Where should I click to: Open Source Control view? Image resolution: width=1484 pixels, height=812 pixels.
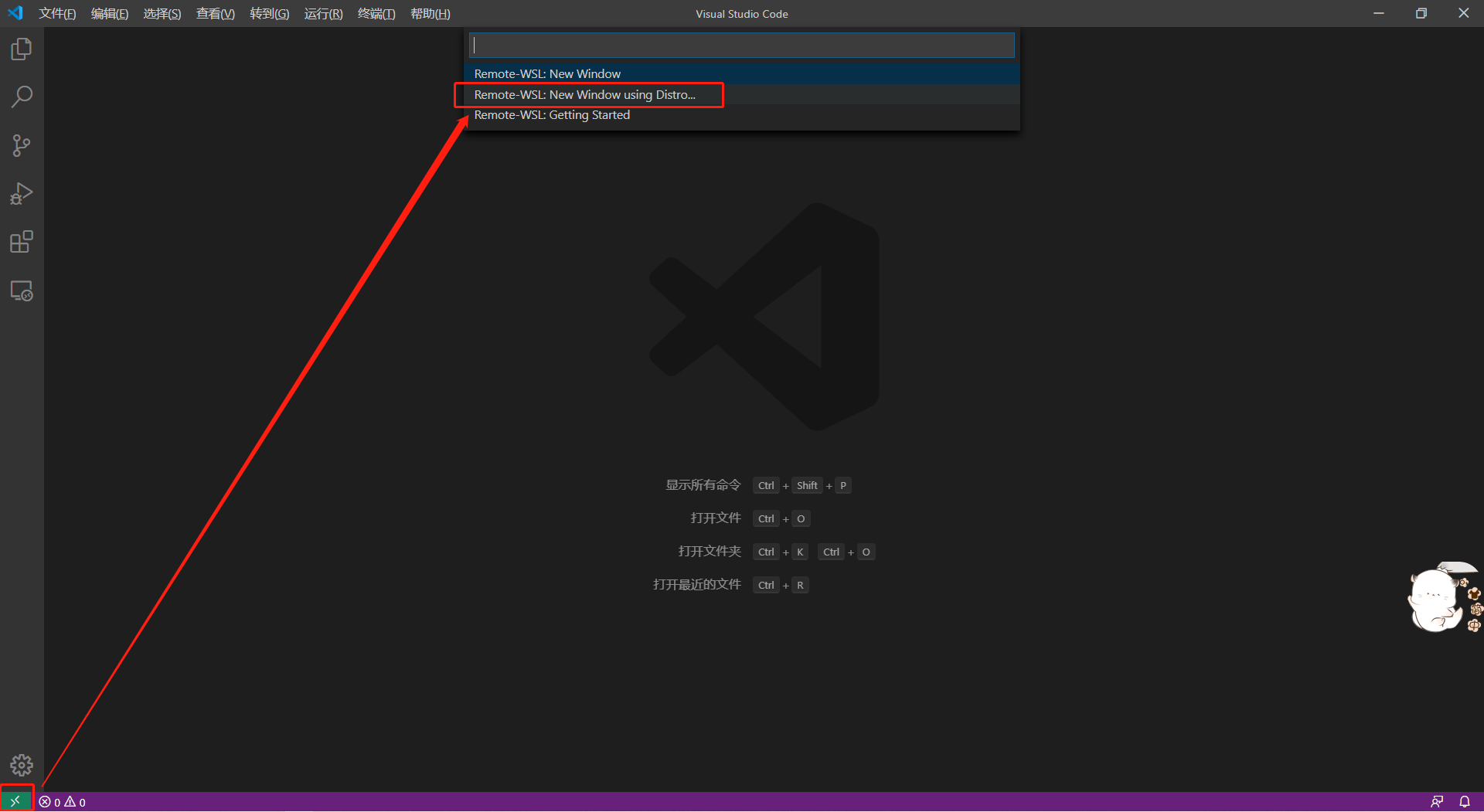pos(22,145)
